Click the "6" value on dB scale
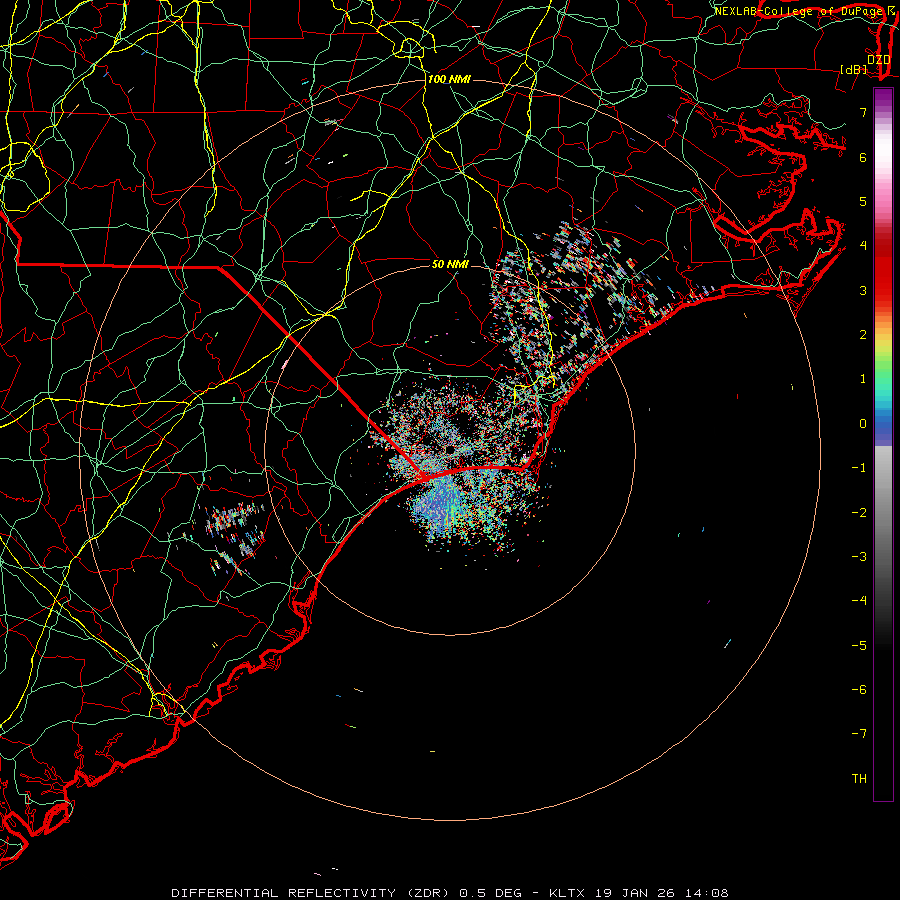Screen dimensions: 900x900 point(863,157)
